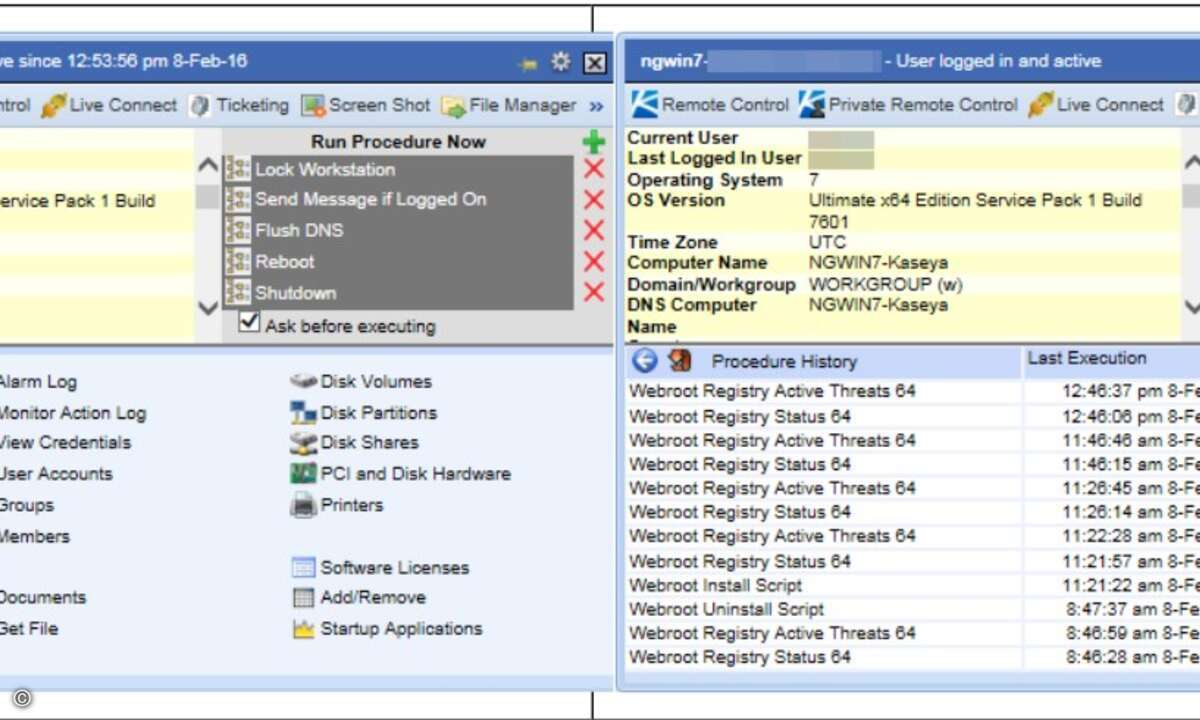Open the Groups link
Screen dimensions: 1200x720
[27, 505]
